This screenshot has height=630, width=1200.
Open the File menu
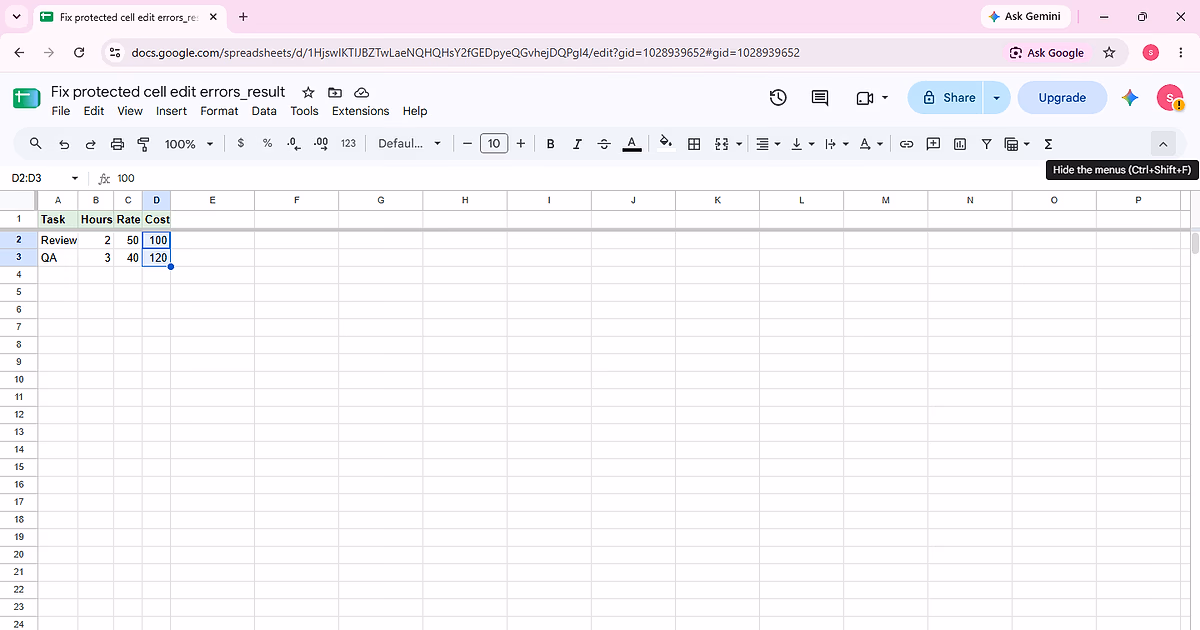pyautogui.click(x=61, y=111)
